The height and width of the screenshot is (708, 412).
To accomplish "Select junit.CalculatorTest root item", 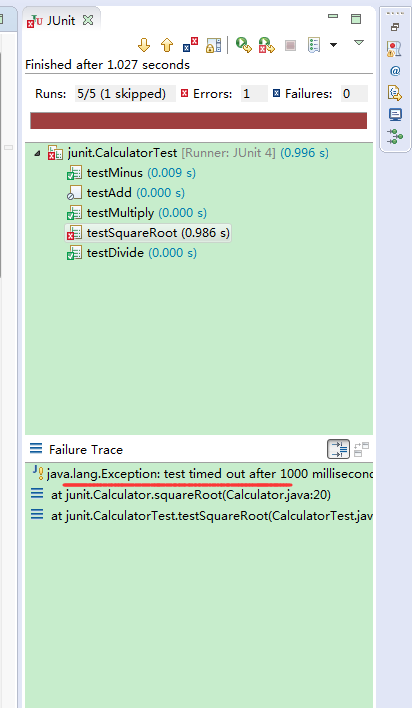I will 188,153.
